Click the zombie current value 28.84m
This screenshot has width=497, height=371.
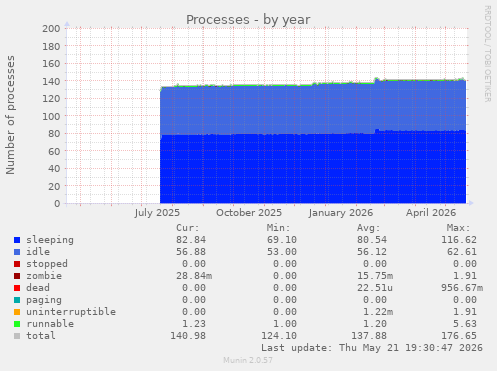coord(194,276)
